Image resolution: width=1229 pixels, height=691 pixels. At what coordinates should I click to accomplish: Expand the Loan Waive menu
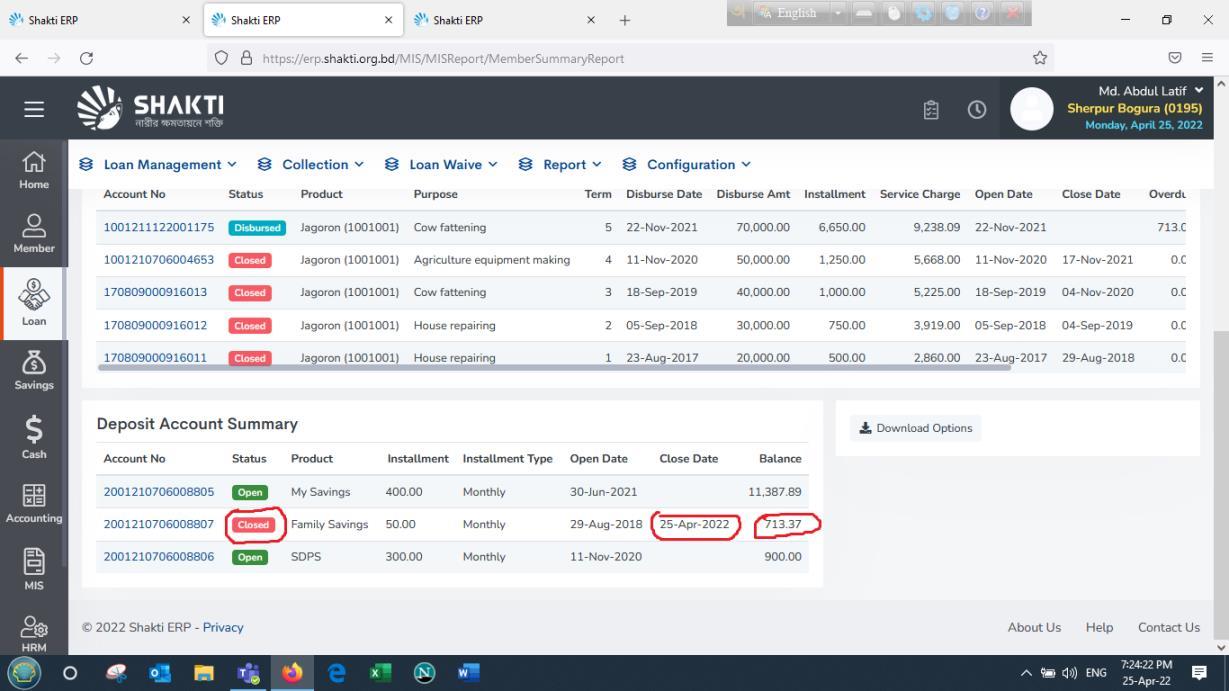click(441, 165)
